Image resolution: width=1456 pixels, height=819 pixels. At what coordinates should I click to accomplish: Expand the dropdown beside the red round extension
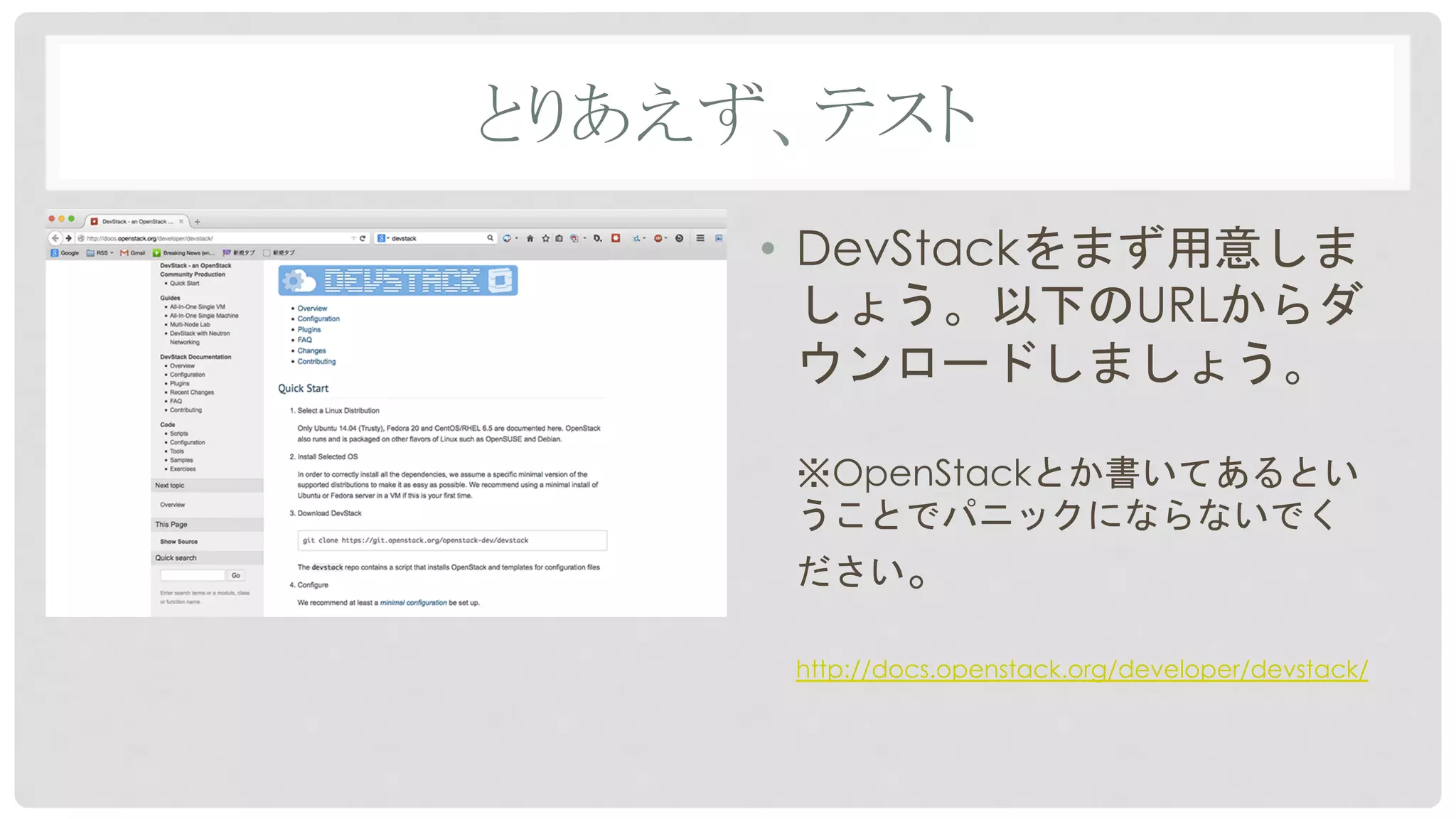pyautogui.click(x=665, y=238)
